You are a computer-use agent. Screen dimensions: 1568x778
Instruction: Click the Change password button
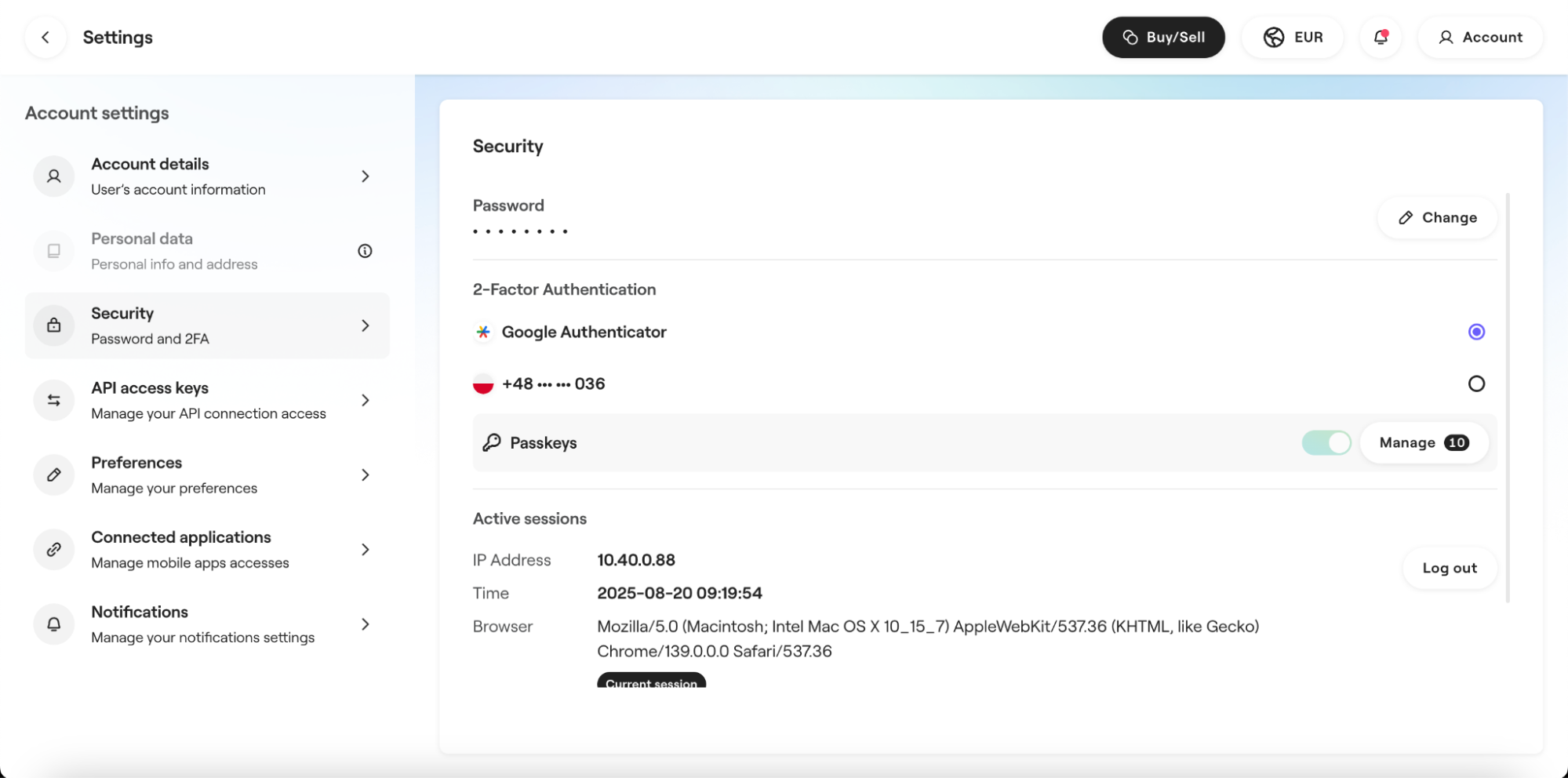(1437, 218)
